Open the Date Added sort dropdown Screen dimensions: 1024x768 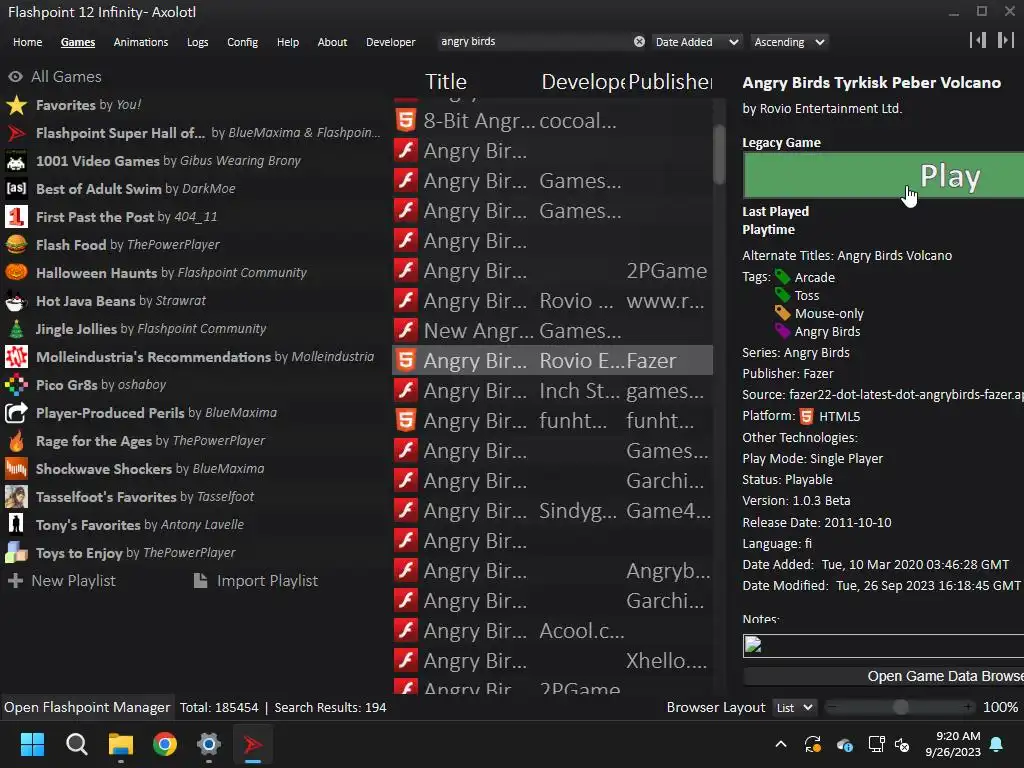pyautogui.click(x=697, y=42)
